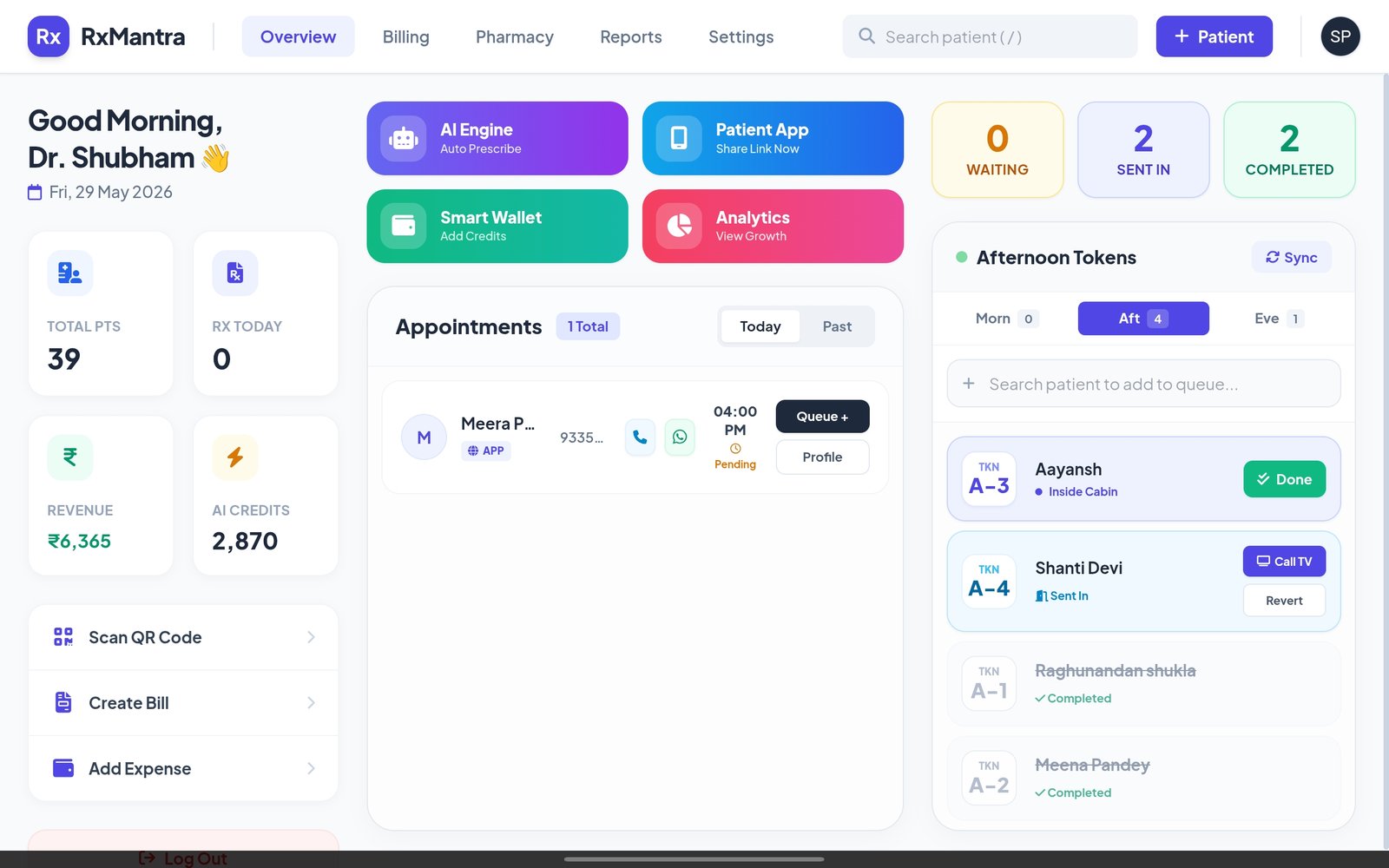Viewport: 1389px width, 868px height.
Task: Message Meera P. on WhatsApp icon
Action: (x=680, y=437)
